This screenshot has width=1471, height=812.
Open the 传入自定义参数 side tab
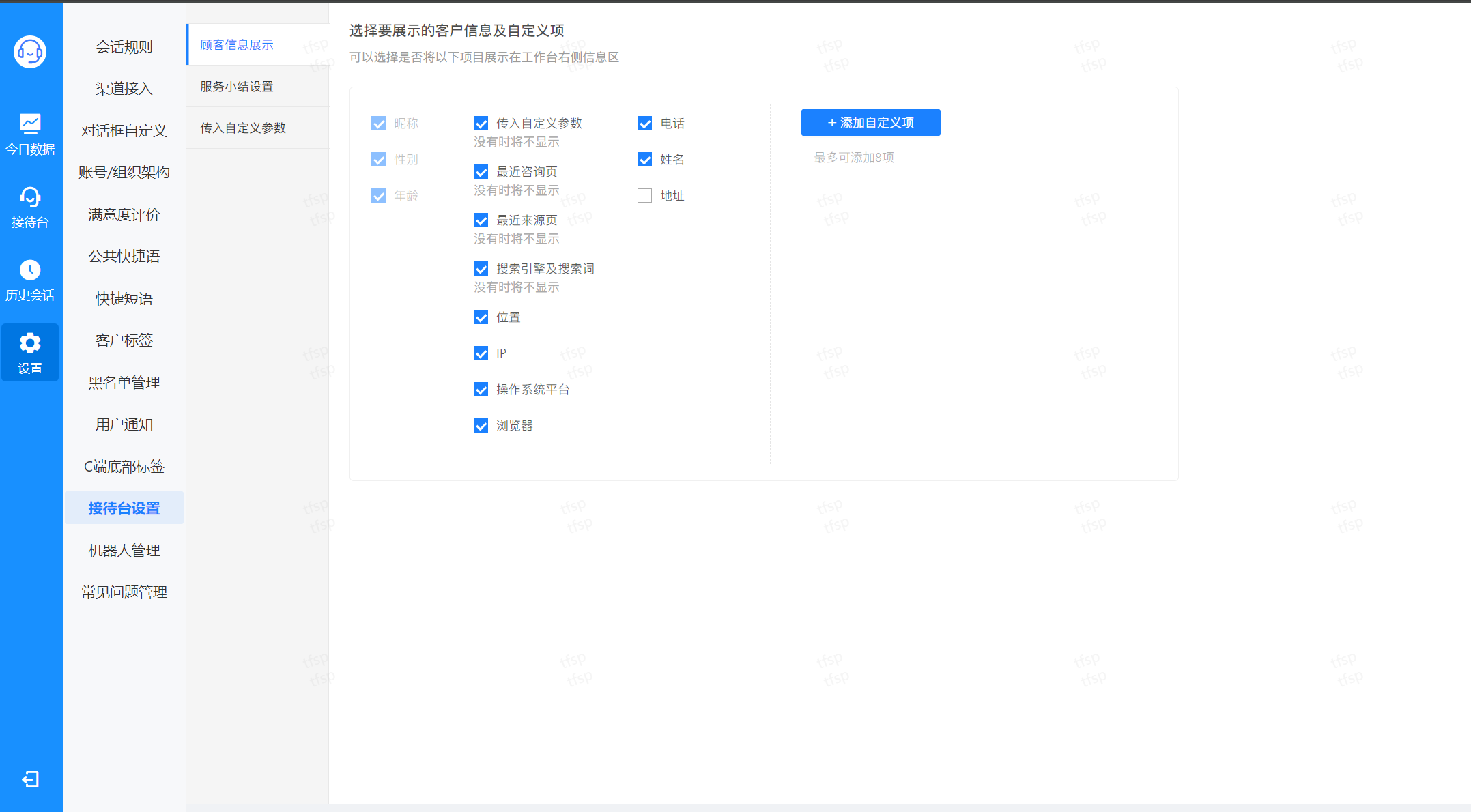coord(257,128)
